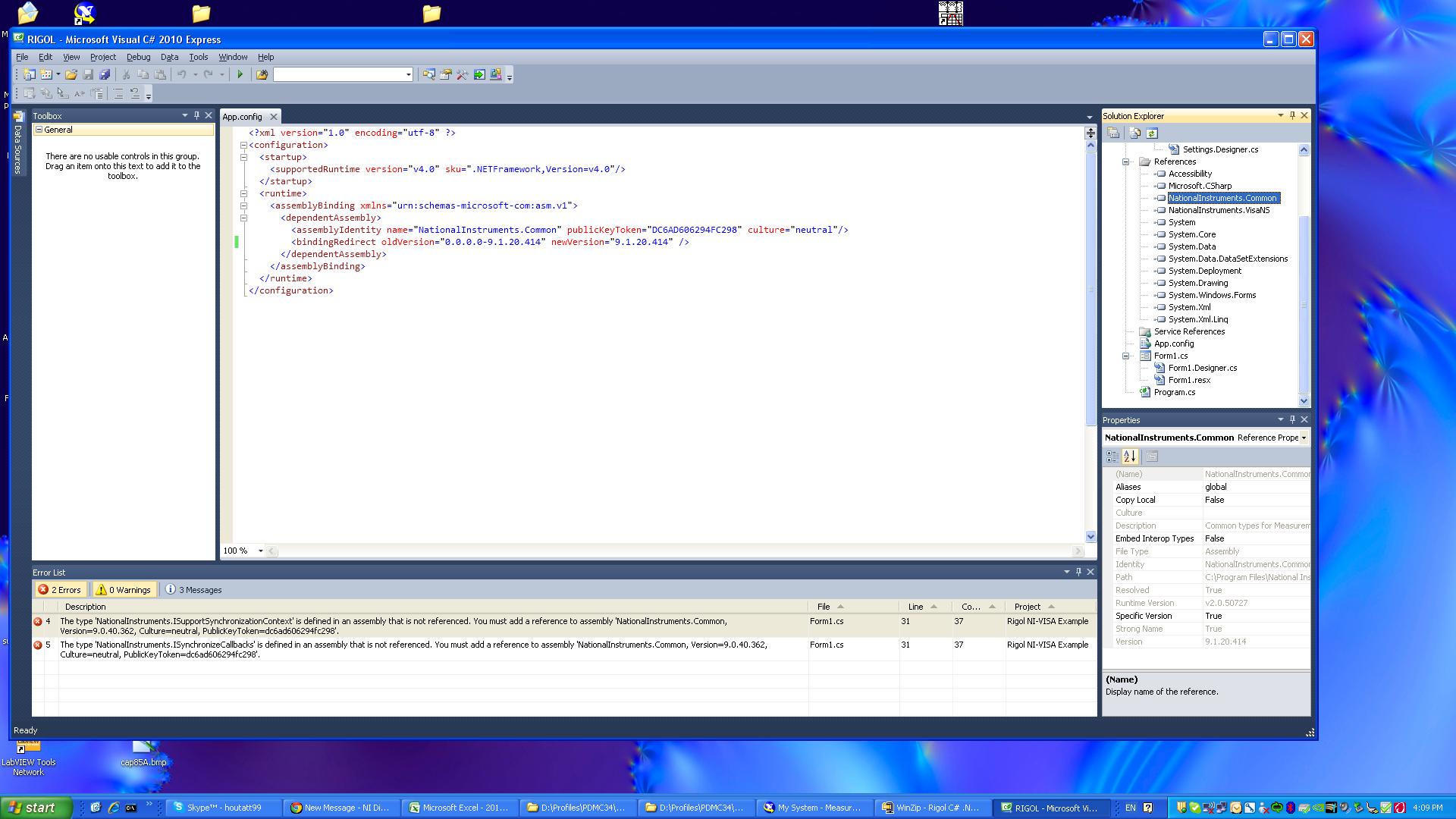Click the Find in Files binoculars icon

point(262,74)
